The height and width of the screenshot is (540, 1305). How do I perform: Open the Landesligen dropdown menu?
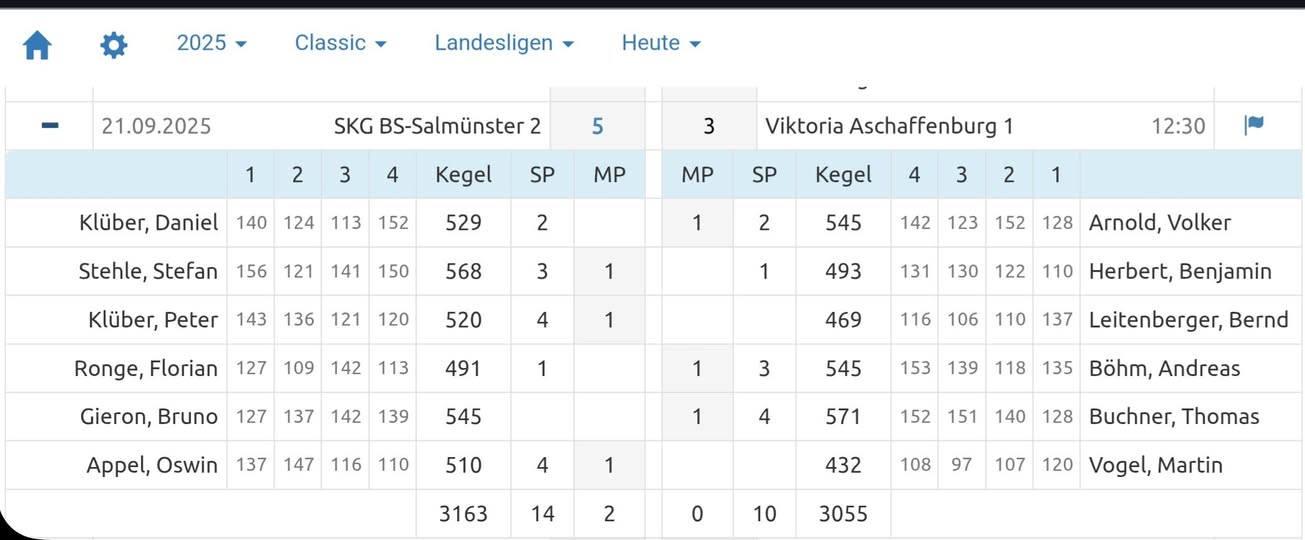coord(504,43)
